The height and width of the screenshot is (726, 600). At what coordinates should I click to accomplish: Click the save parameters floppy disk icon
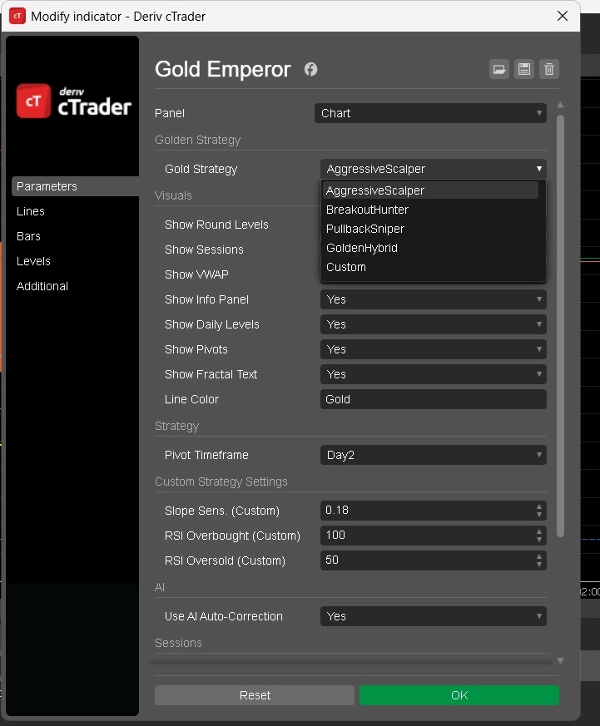click(x=524, y=69)
